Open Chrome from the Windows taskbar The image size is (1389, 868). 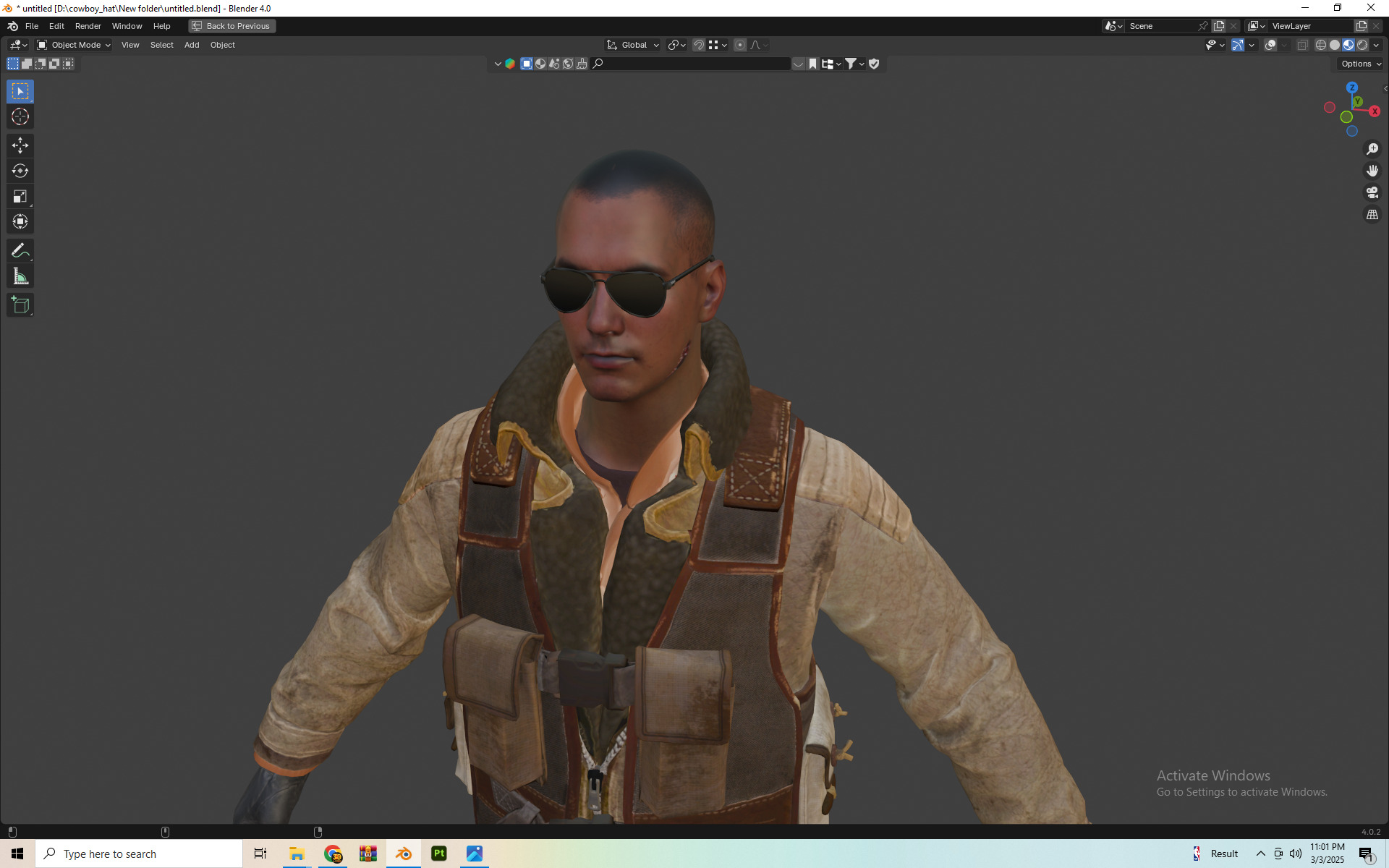click(333, 854)
